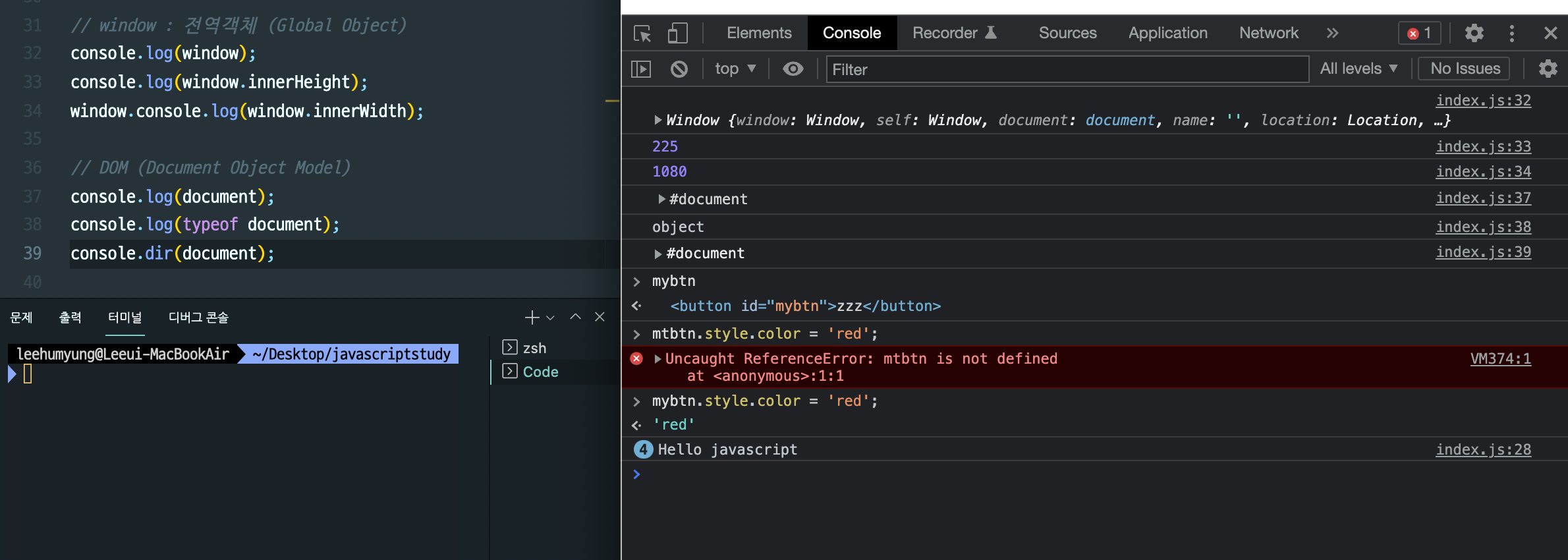The height and width of the screenshot is (560, 1568).
Task: Focus the console Filter field
Action: coord(1067,69)
